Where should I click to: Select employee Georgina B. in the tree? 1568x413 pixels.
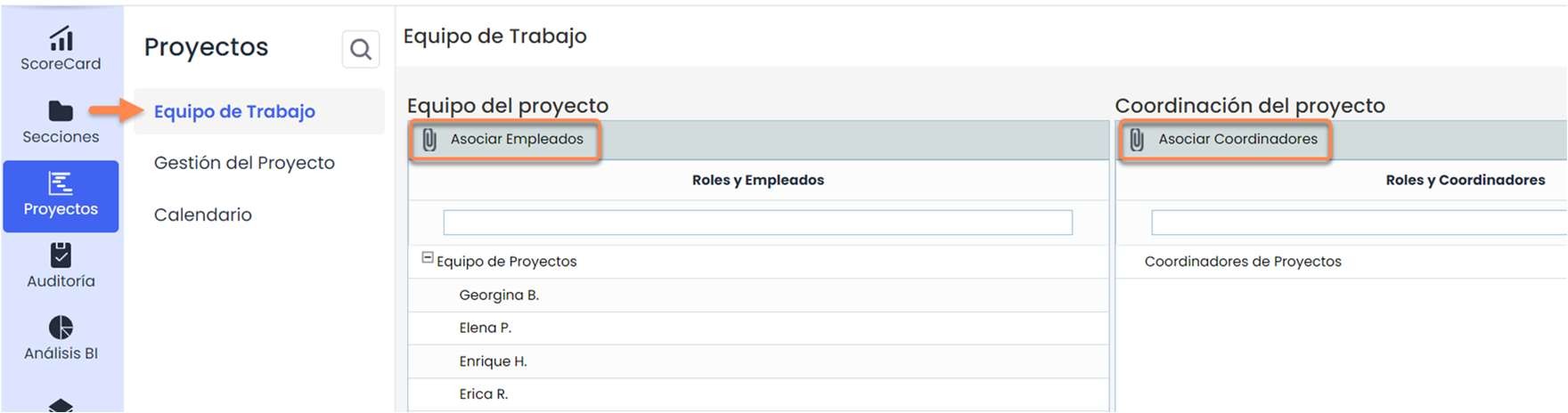[x=499, y=296]
